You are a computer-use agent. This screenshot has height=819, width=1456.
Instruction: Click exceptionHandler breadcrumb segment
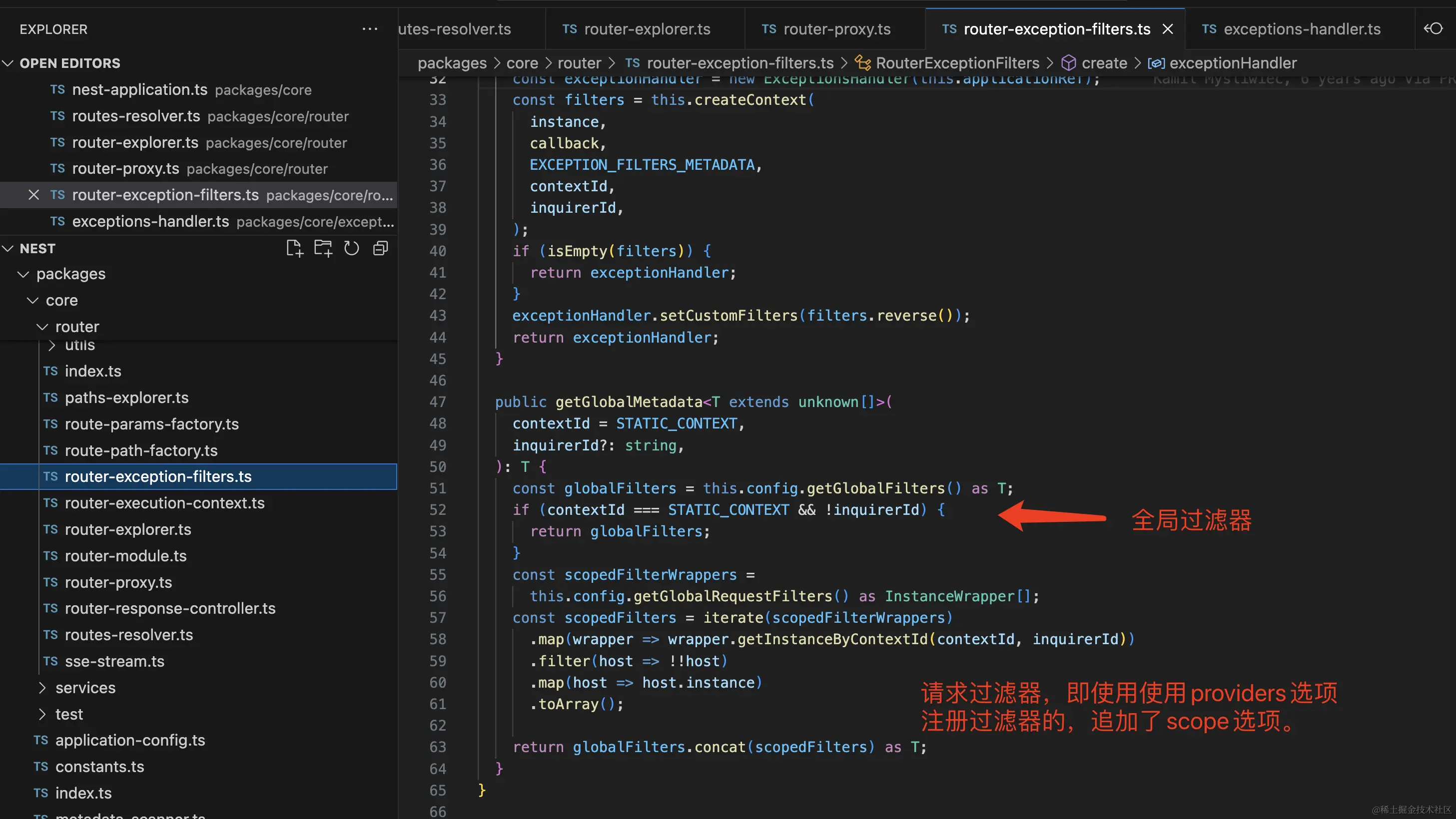1233,63
